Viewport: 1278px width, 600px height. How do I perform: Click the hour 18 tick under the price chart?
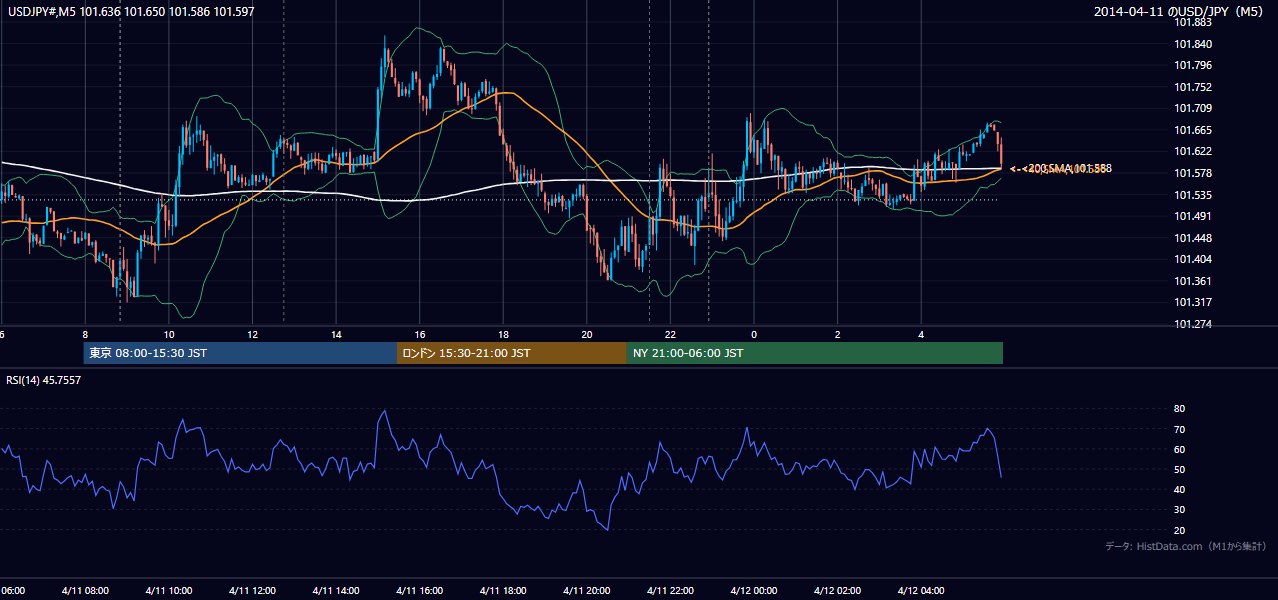coord(503,334)
